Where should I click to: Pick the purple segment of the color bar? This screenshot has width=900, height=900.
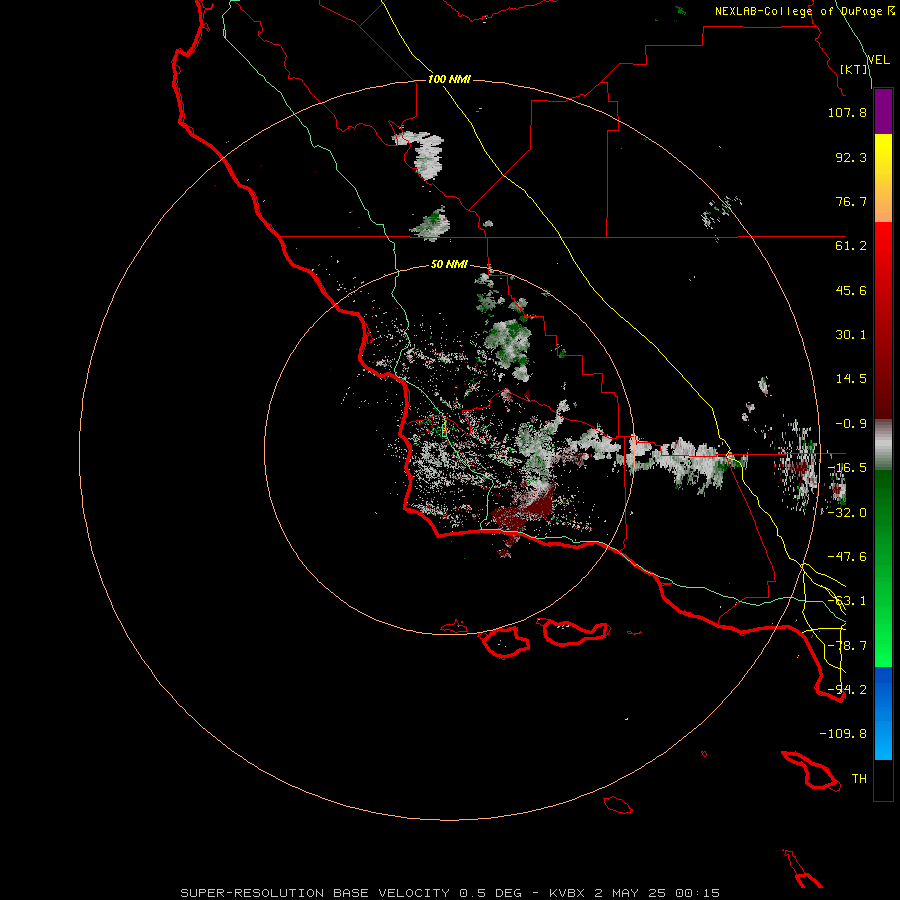pos(883,112)
